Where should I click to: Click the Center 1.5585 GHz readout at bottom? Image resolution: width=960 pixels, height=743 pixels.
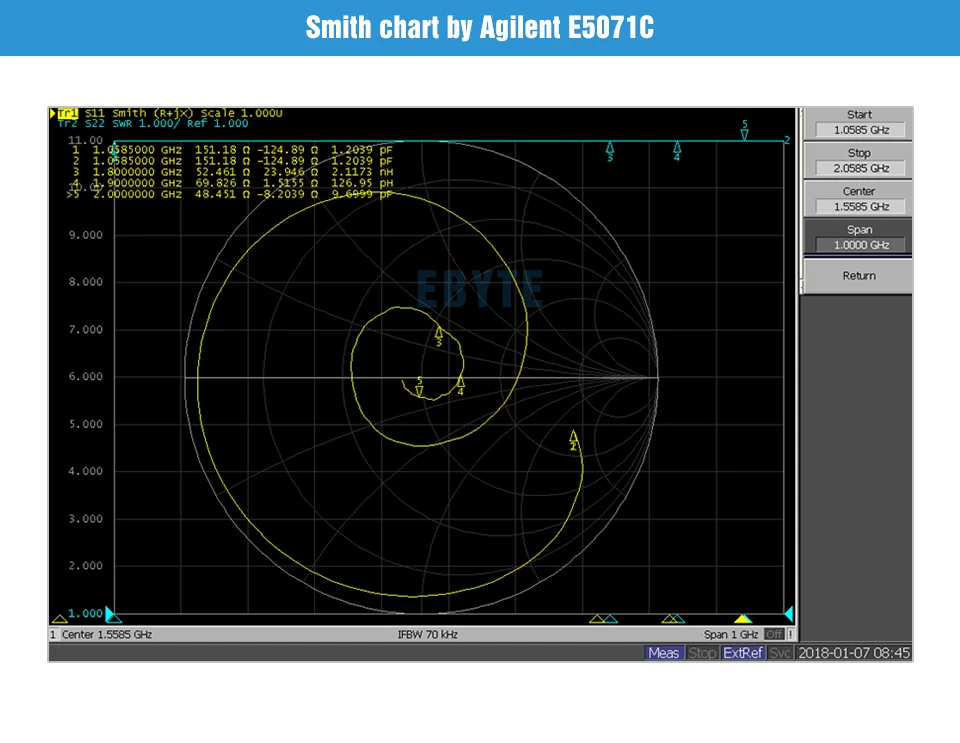107,635
